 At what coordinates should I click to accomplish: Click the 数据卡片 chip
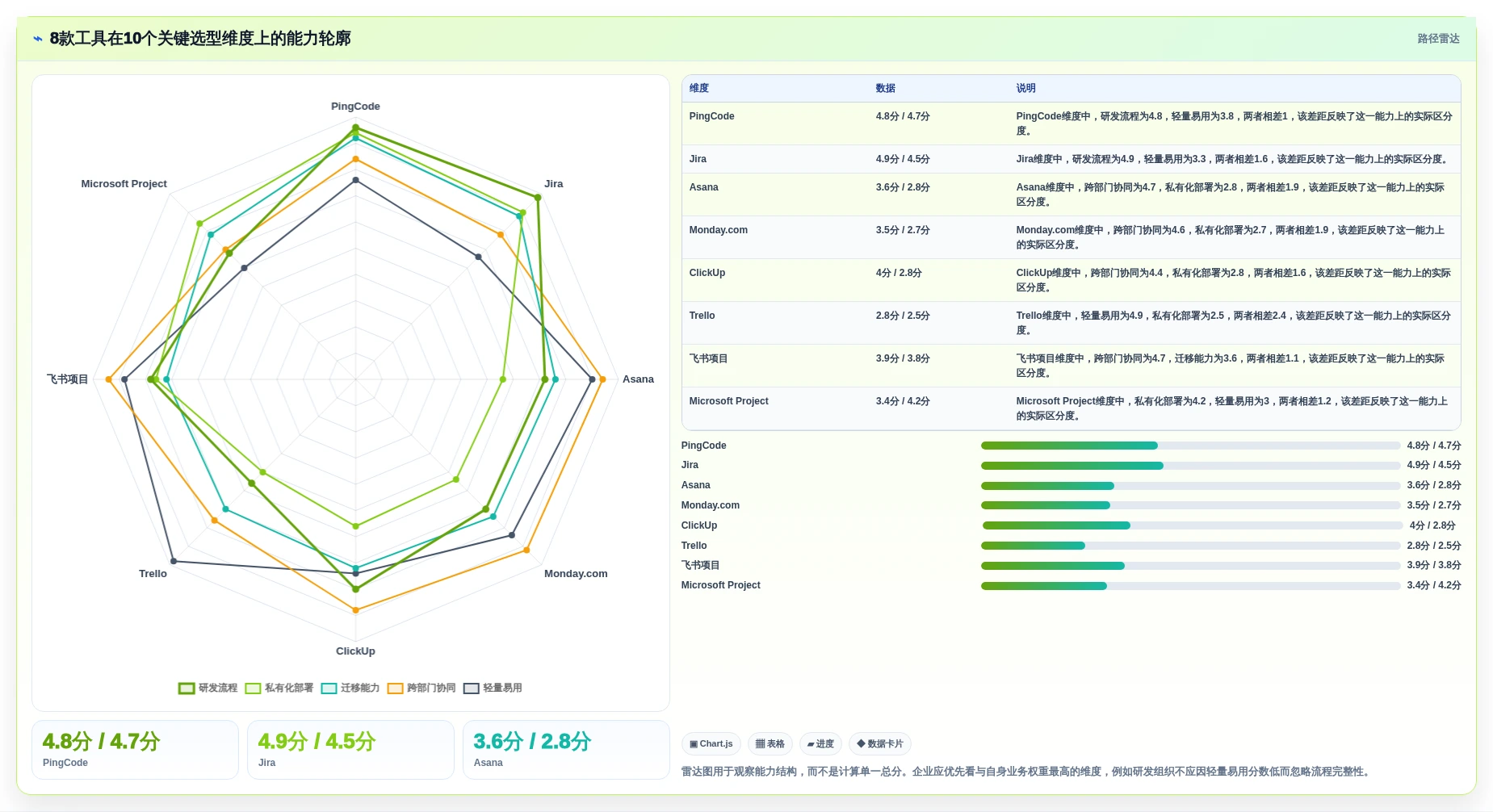pyautogui.click(x=880, y=743)
